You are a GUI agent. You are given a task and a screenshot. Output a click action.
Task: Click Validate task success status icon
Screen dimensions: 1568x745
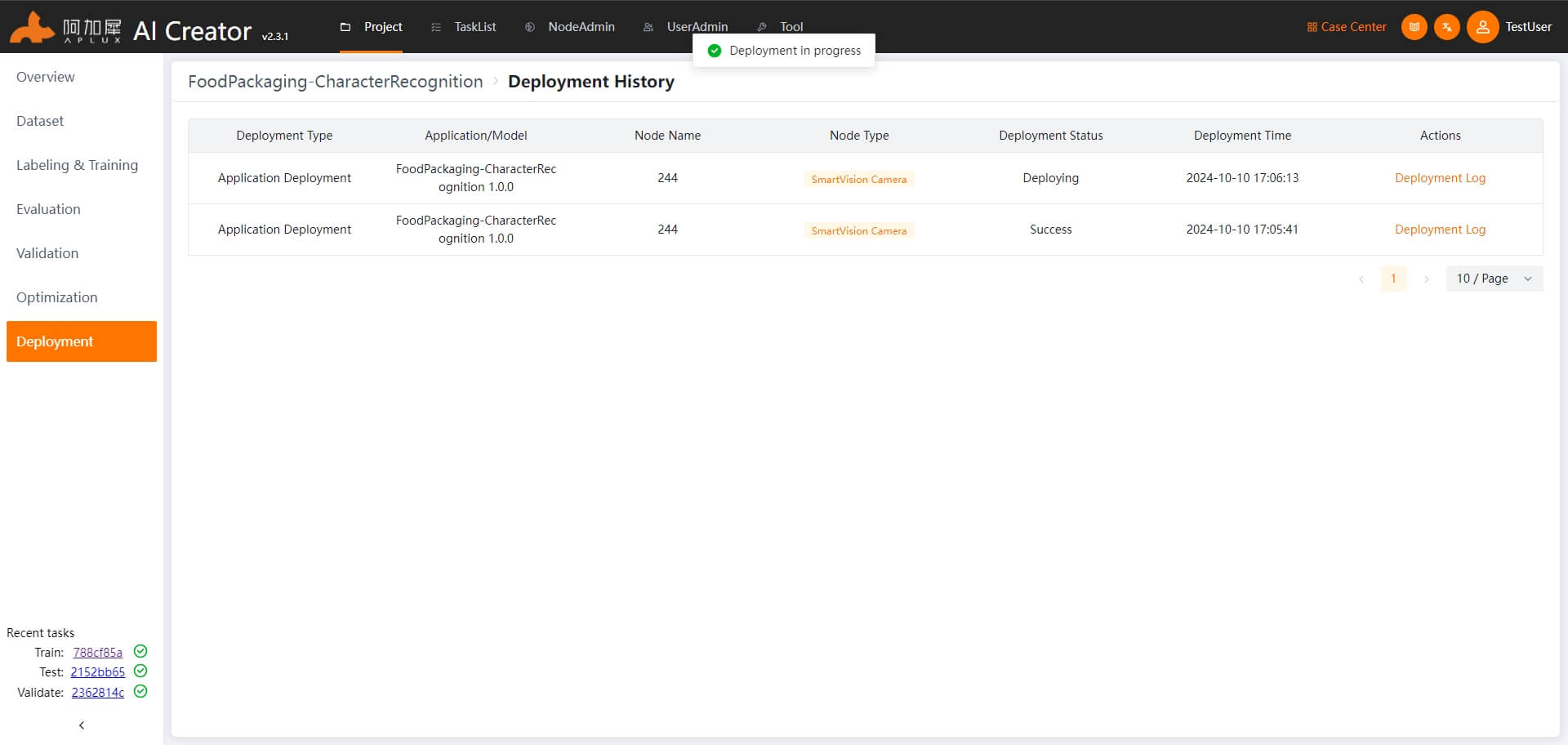coord(140,691)
